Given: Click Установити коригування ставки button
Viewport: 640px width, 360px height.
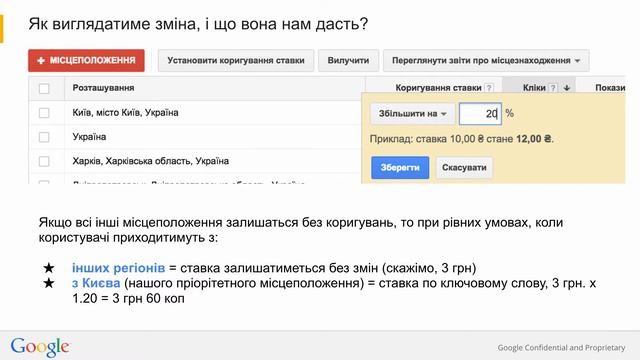Looking at the screenshot, I should click(236, 60).
